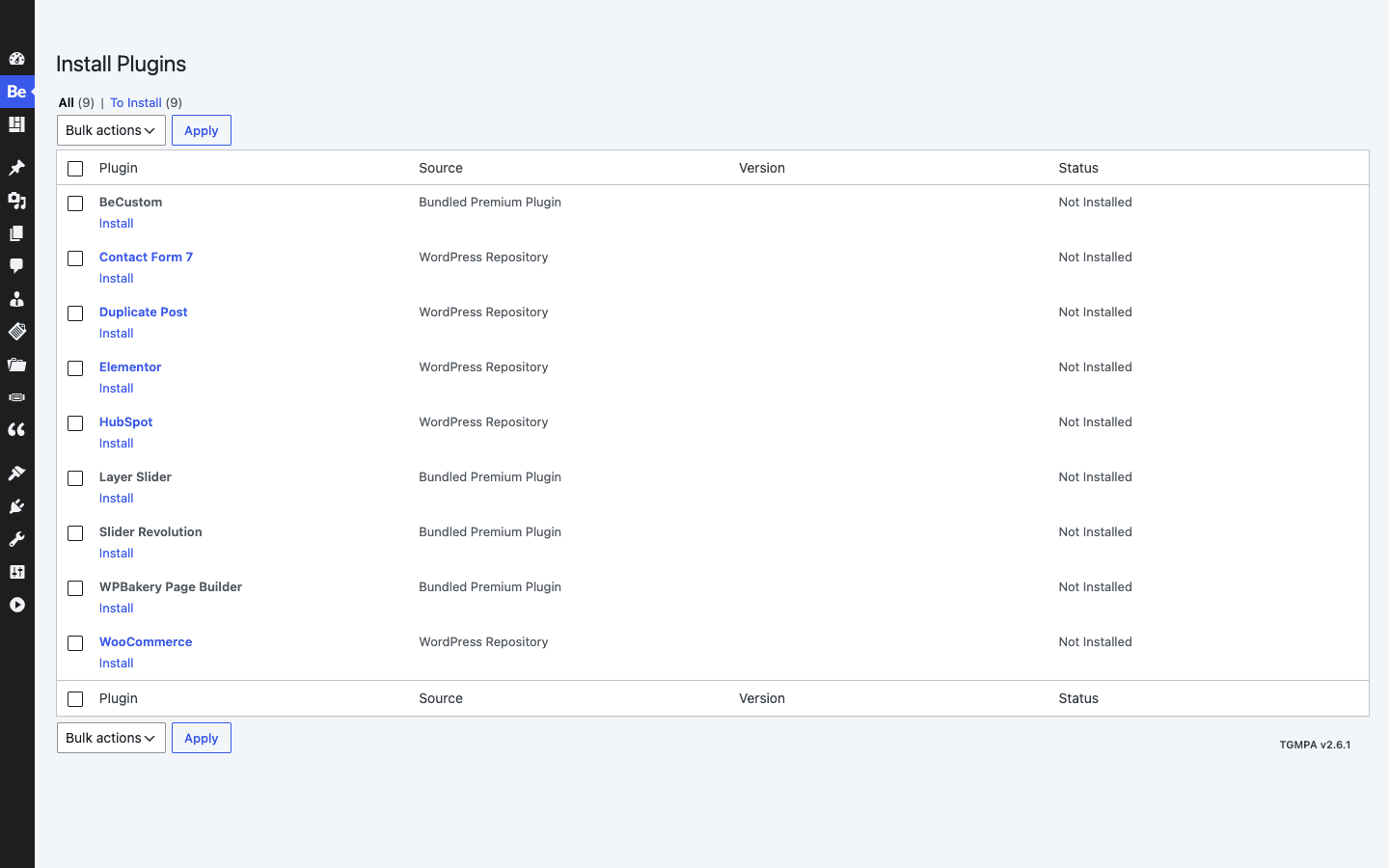Click Not Installed status in WooCommerce row
Screen dimensions: 1389x868
coord(1095,641)
